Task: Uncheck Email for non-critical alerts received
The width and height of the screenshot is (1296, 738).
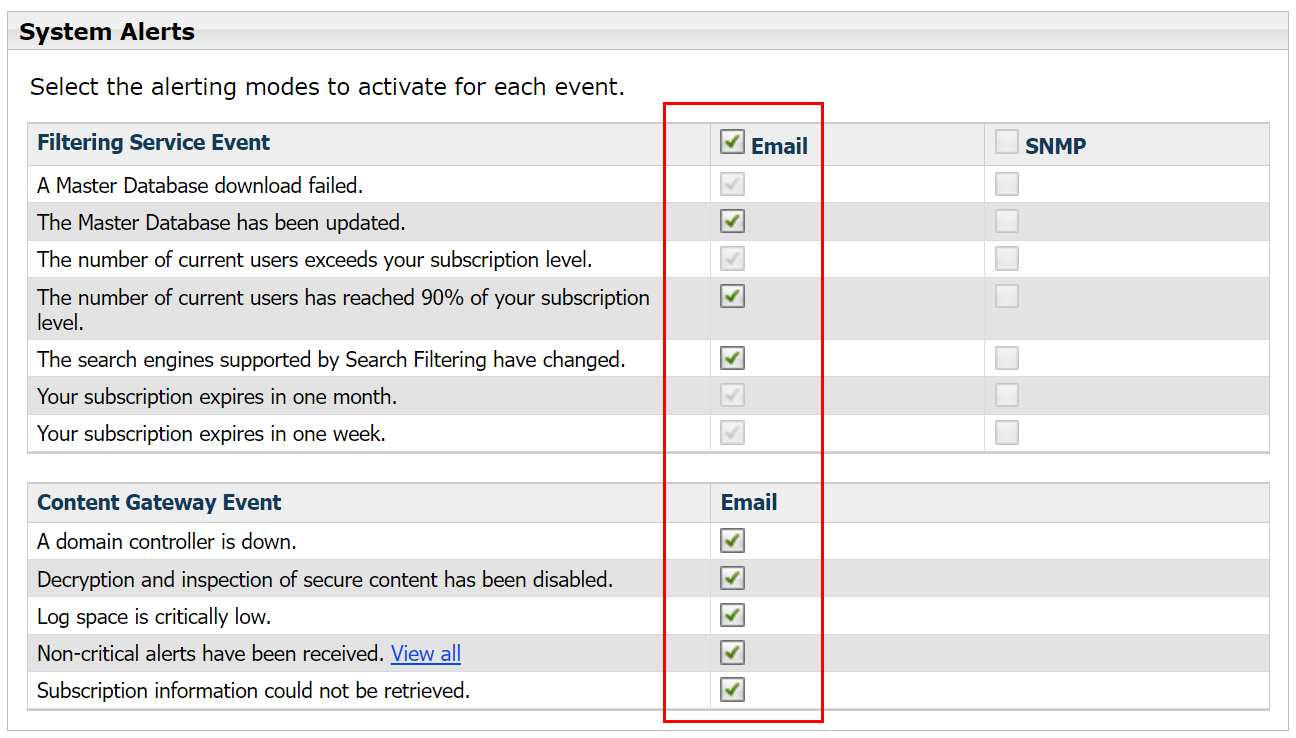Action: 732,653
